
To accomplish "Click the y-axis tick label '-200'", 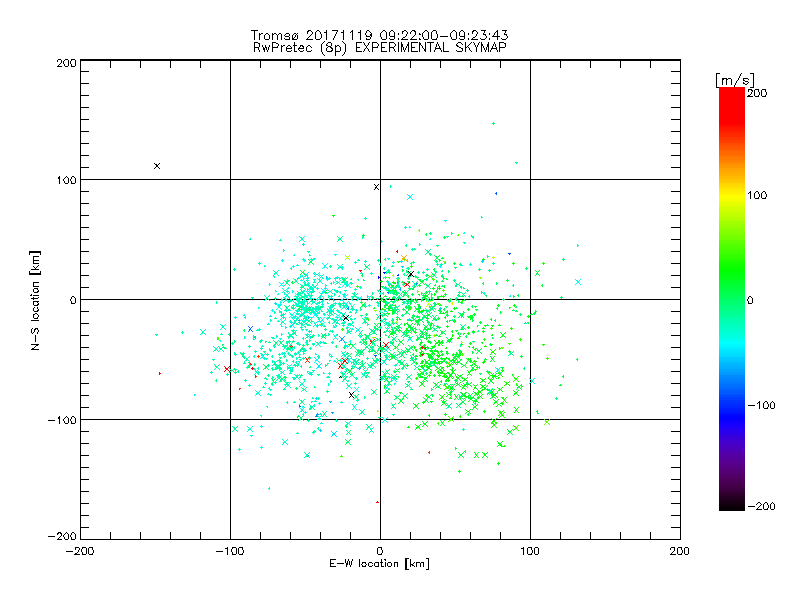I will coord(62,536).
